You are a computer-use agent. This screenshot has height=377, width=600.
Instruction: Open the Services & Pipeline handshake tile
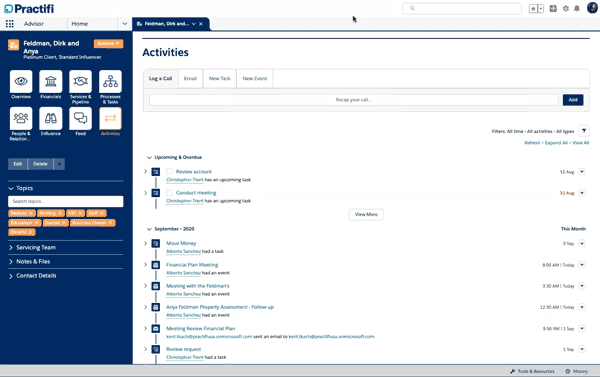pyautogui.click(x=80, y=81)
